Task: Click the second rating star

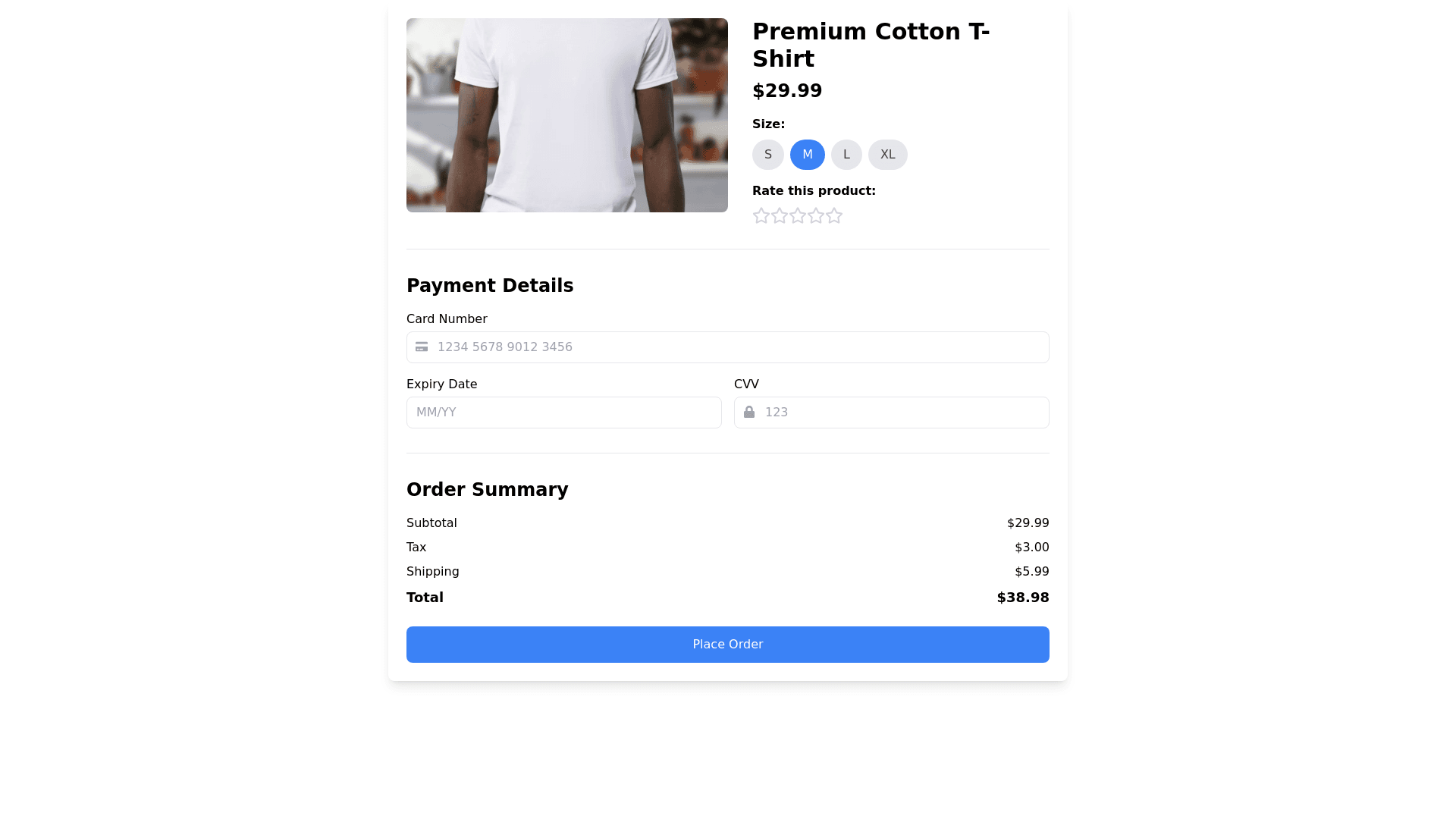Action: click(x=780, y=216)
